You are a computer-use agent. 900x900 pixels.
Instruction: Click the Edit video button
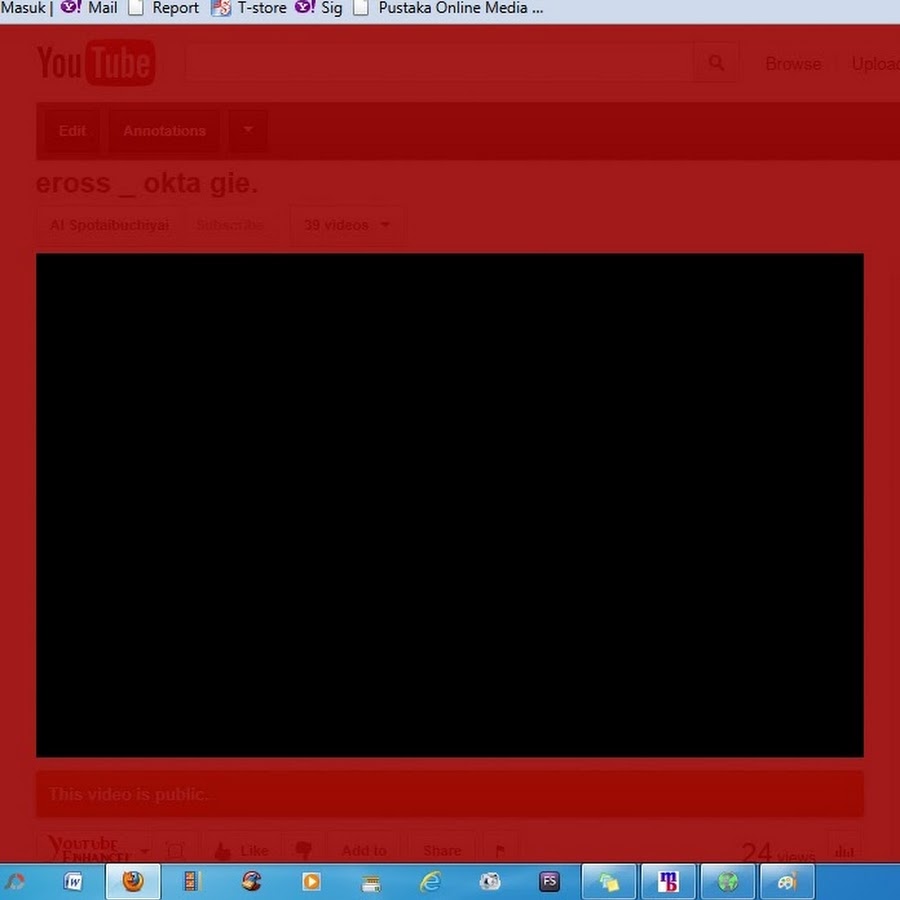pyautogui.click(x=72, y=131)
